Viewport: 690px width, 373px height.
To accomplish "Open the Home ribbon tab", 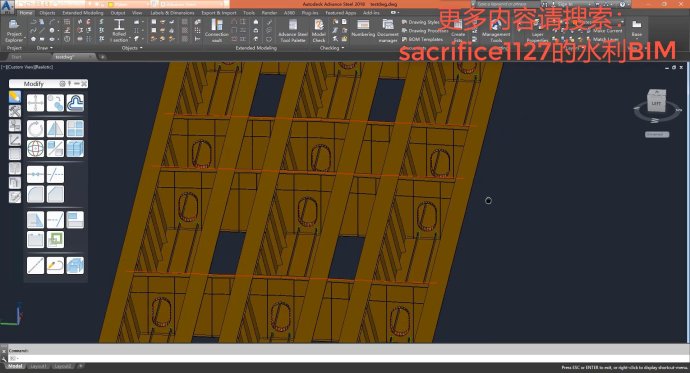I will tap(26, 13).
